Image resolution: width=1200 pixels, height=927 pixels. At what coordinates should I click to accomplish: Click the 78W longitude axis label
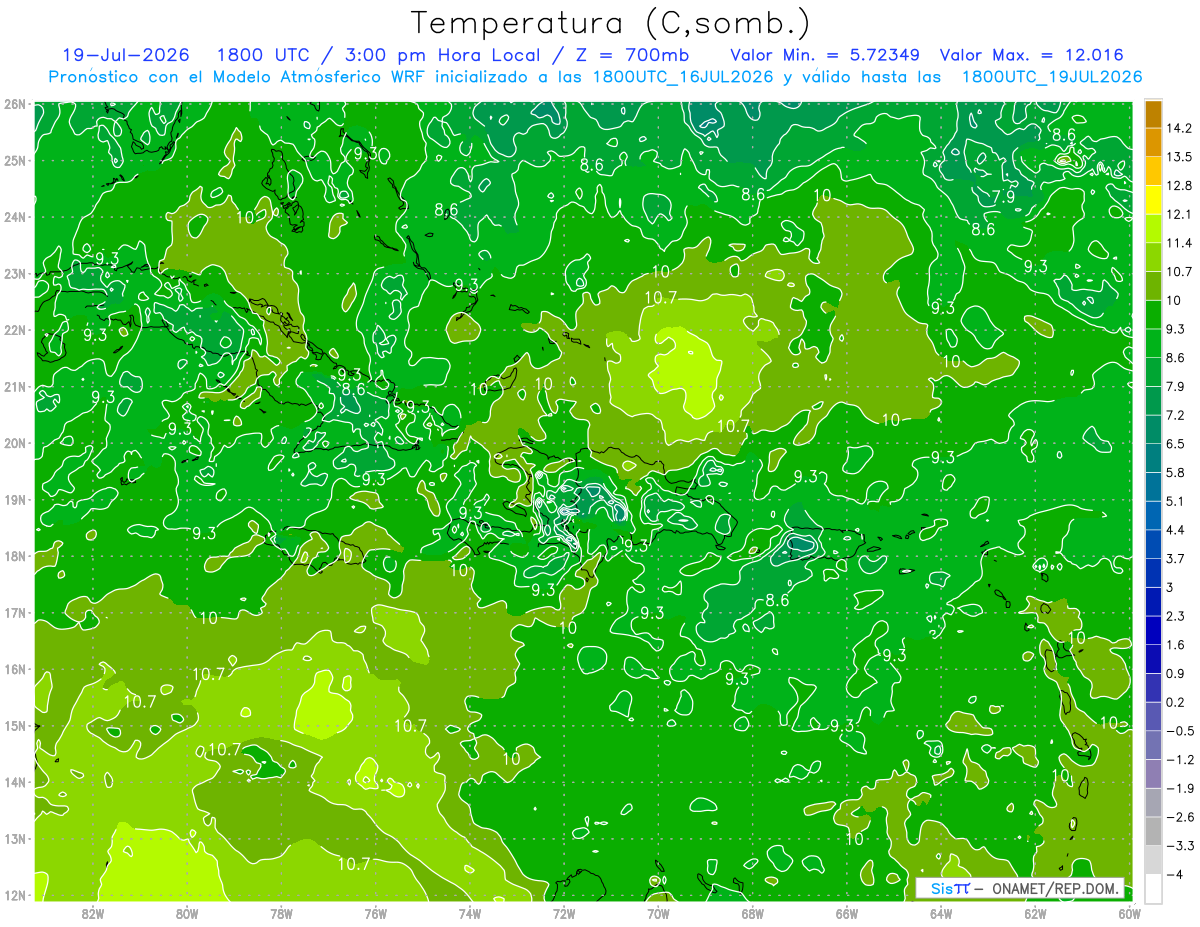point(281,913)
